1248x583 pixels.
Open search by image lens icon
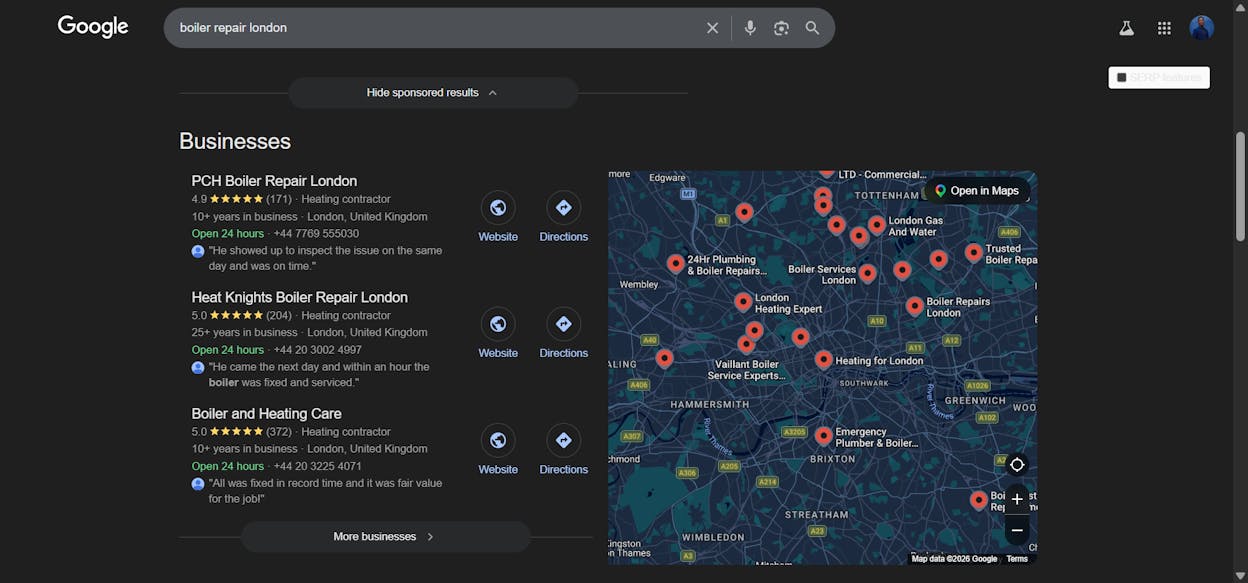coord(781,28)
